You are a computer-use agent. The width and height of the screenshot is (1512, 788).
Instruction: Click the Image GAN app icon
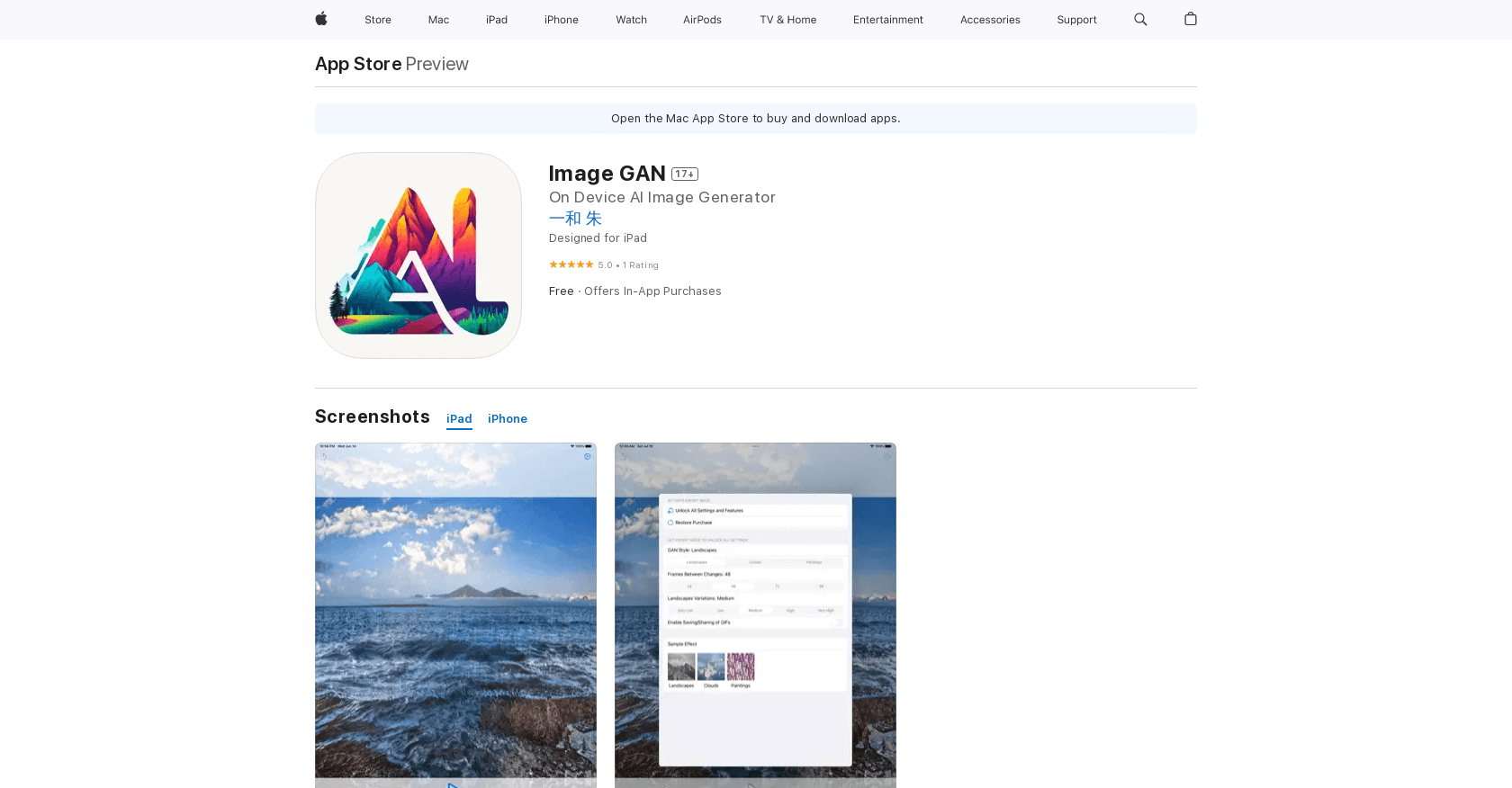click(418, 255)
